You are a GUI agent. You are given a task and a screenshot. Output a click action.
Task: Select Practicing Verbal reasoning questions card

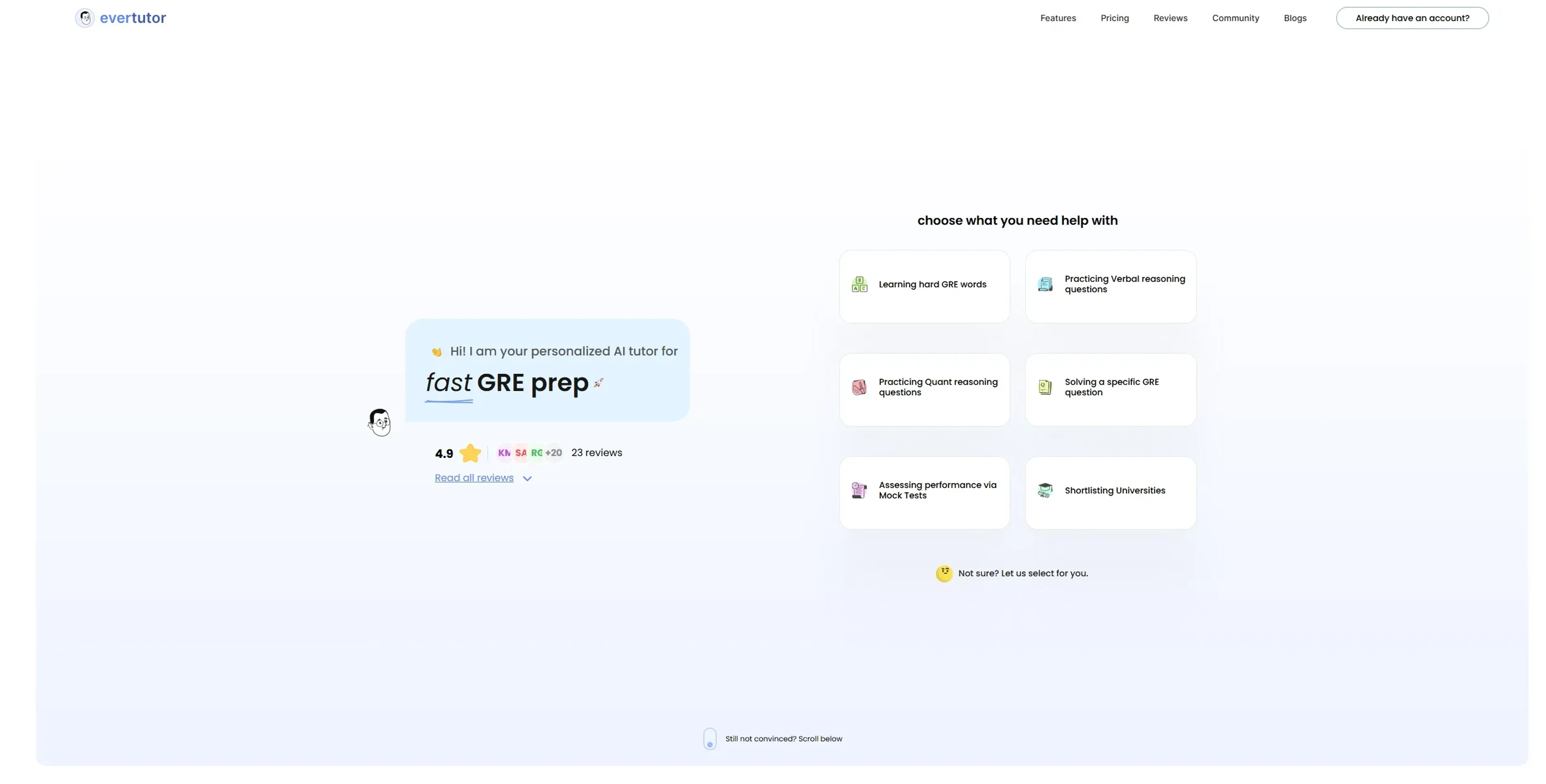point(1110,287)
